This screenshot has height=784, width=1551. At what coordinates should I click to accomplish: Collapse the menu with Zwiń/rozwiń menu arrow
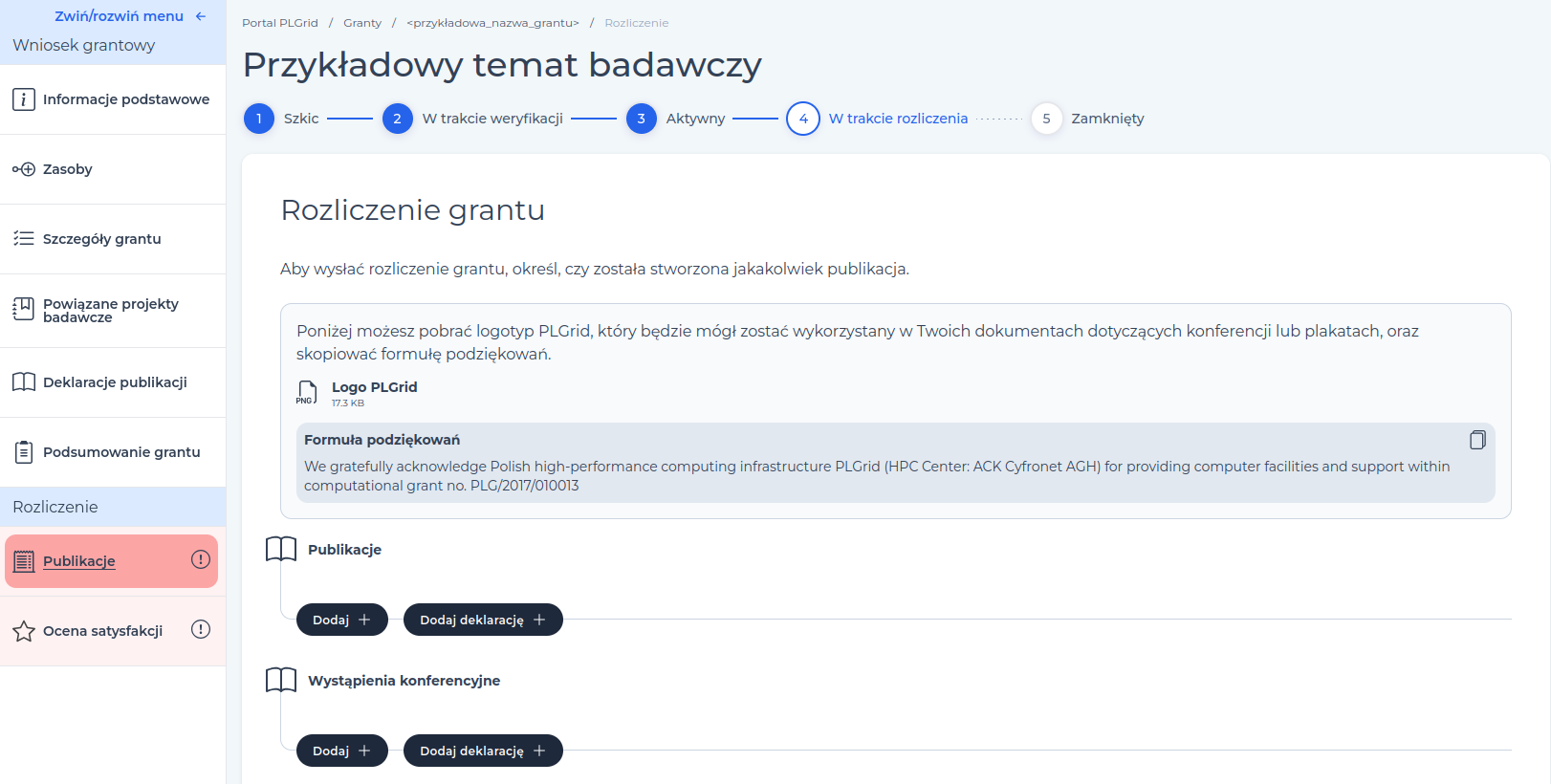tap(201, 16)
